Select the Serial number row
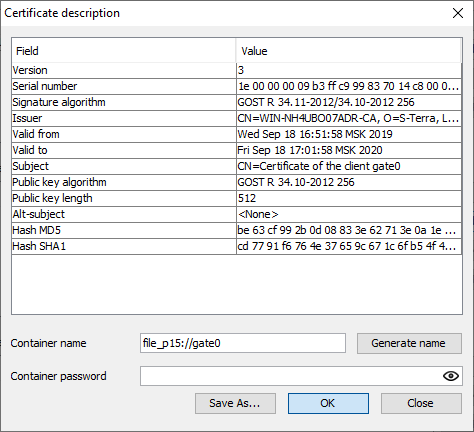The width and height of the screenshot is (474, 432). (x=237, y=86)
